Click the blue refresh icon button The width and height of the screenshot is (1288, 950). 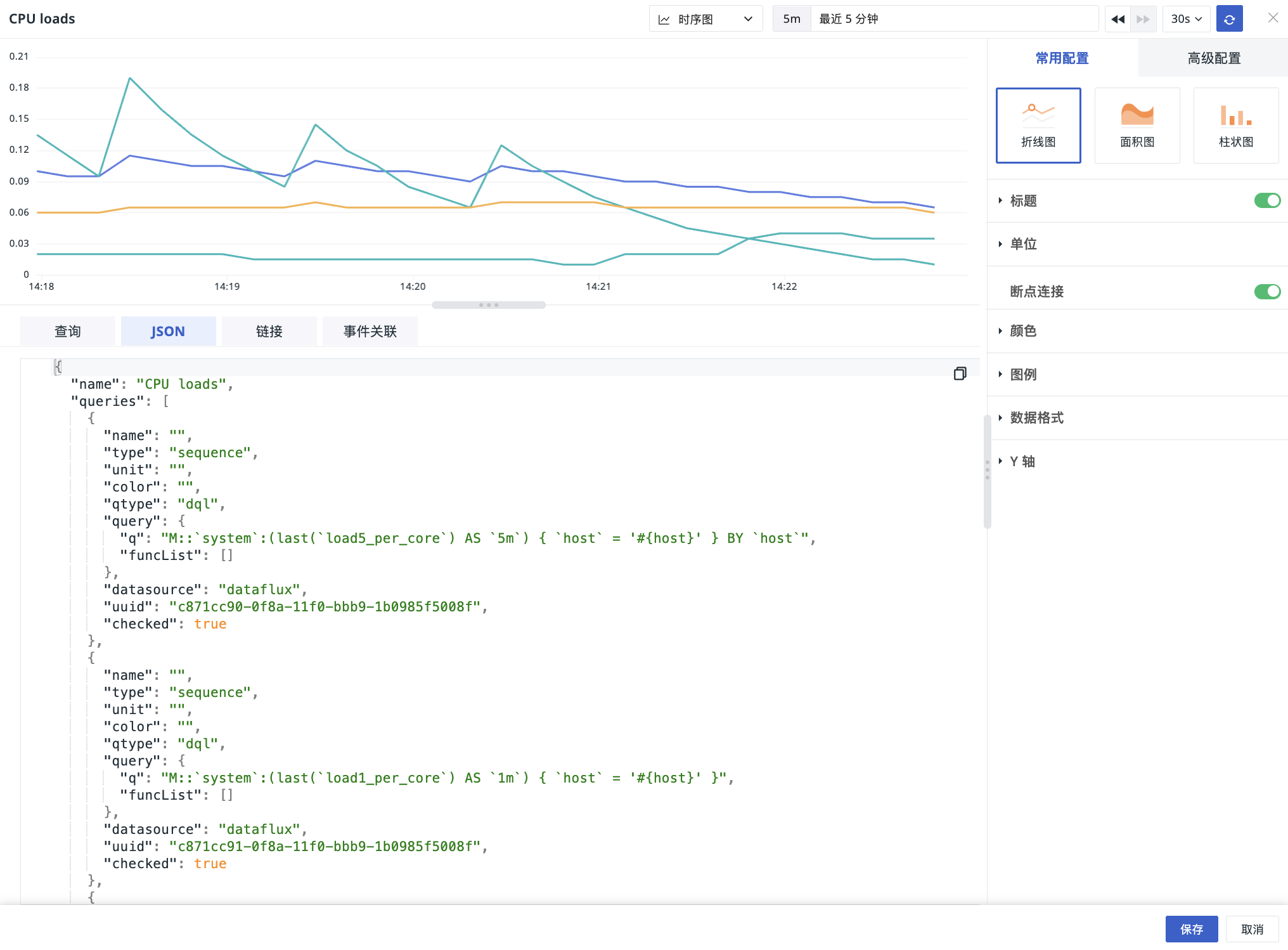click(x=1229, y=19)
